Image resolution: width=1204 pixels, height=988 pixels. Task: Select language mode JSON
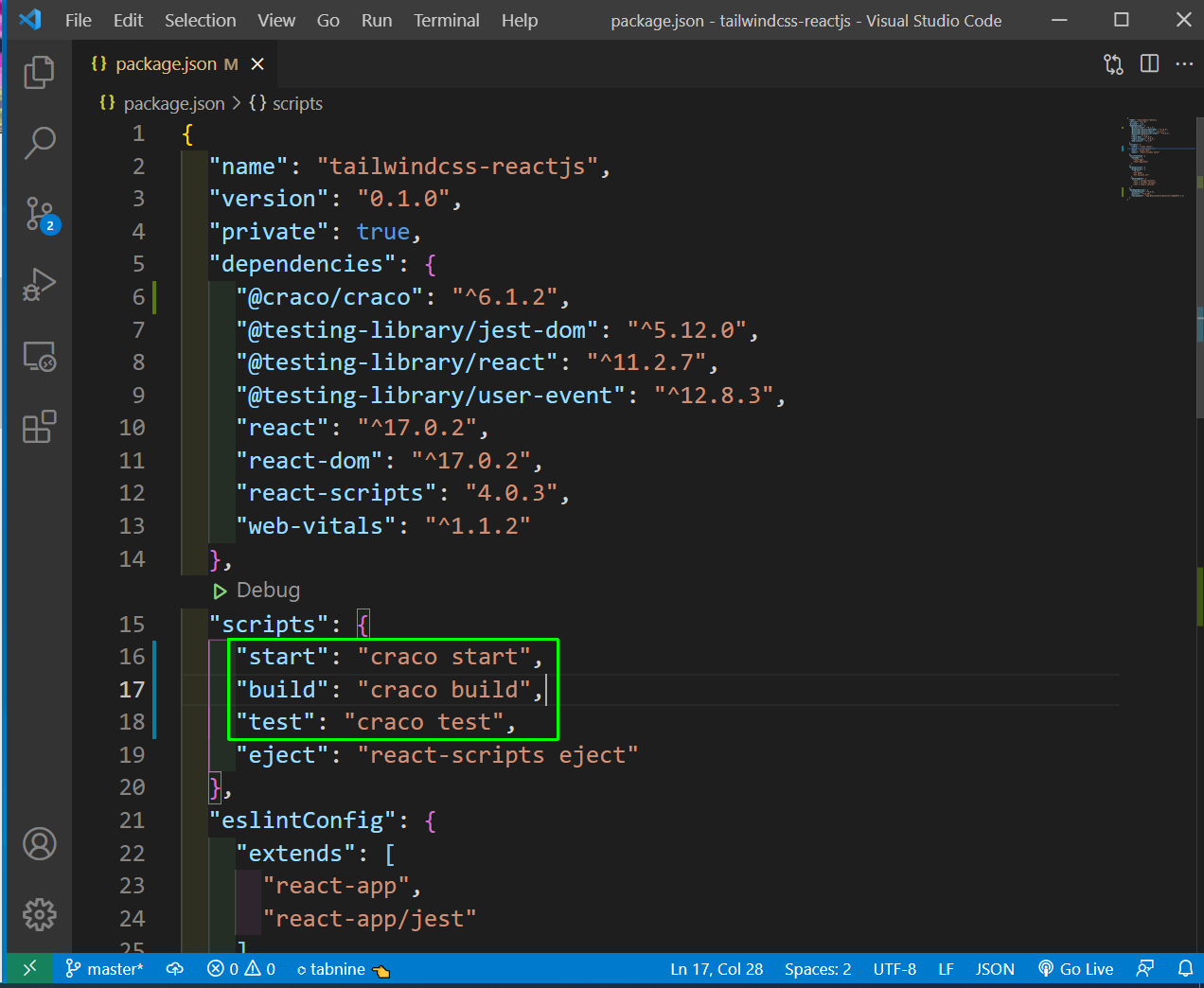[995, 969]
